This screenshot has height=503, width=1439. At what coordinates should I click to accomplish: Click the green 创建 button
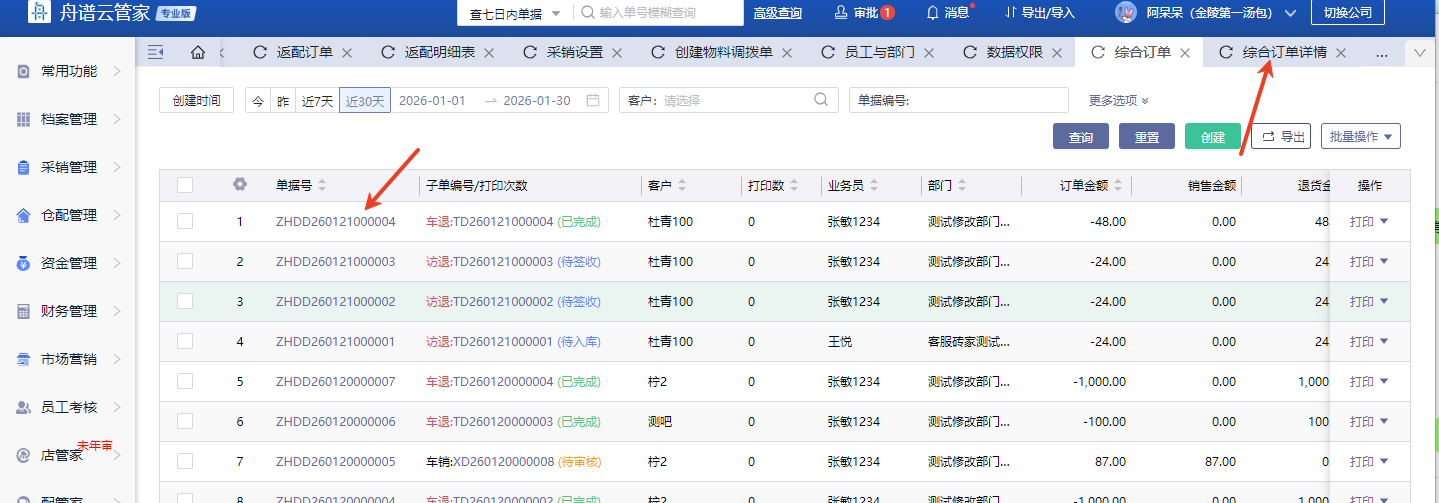(1212, 137)
